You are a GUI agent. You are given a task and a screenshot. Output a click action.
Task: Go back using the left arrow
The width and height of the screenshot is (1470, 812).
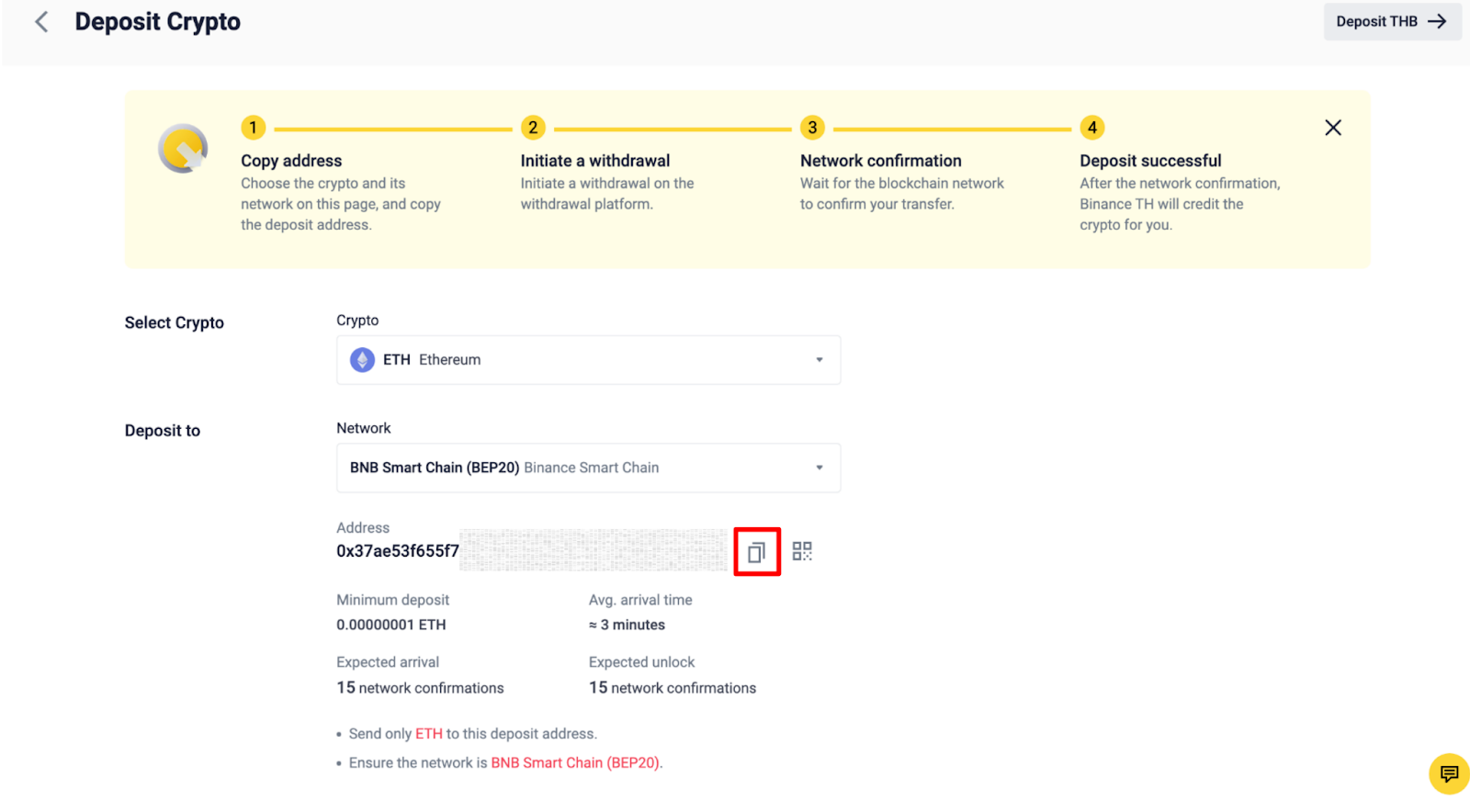[x=41, y=22]
